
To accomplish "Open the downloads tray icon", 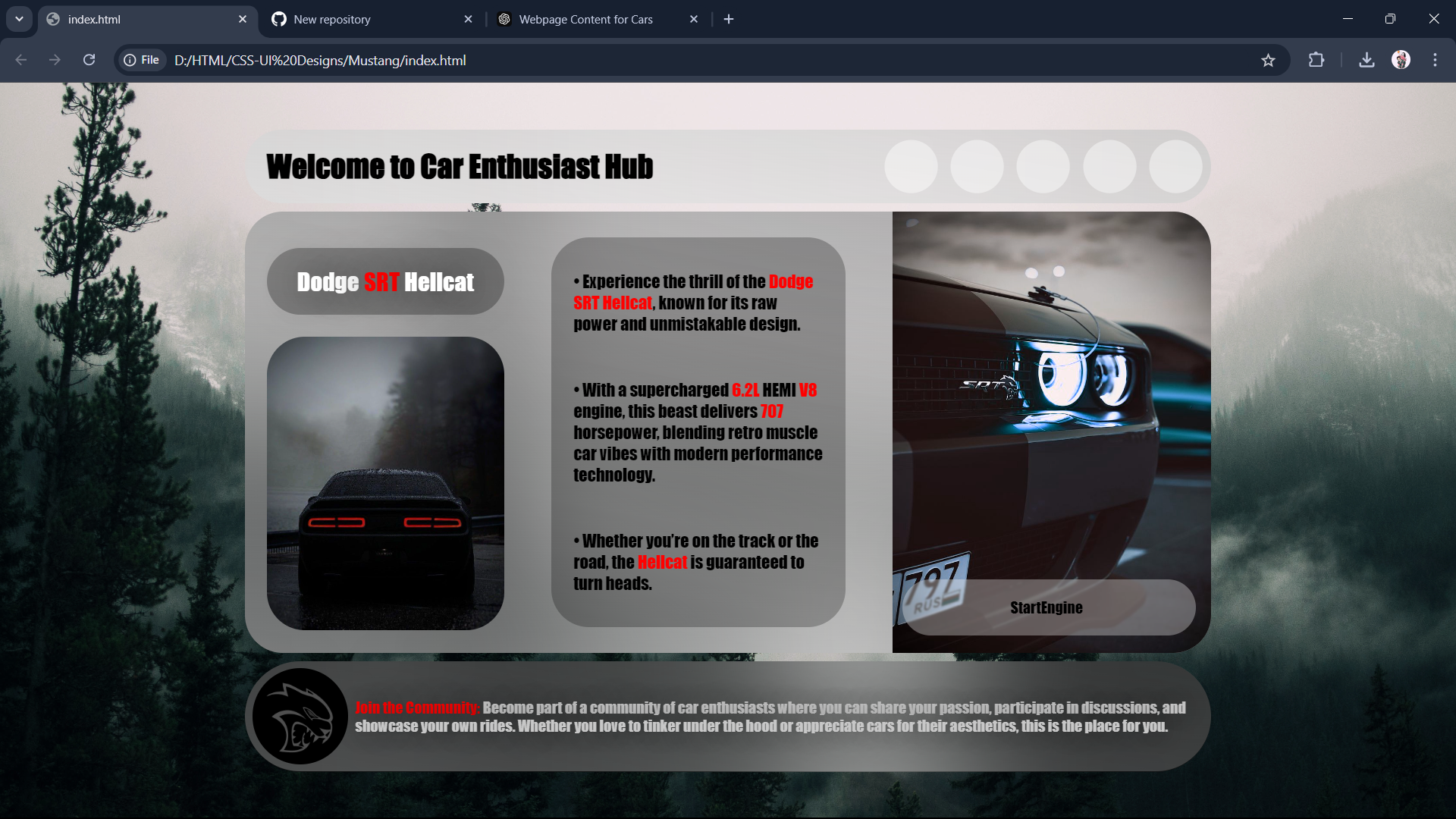I will click(1367, 60).
